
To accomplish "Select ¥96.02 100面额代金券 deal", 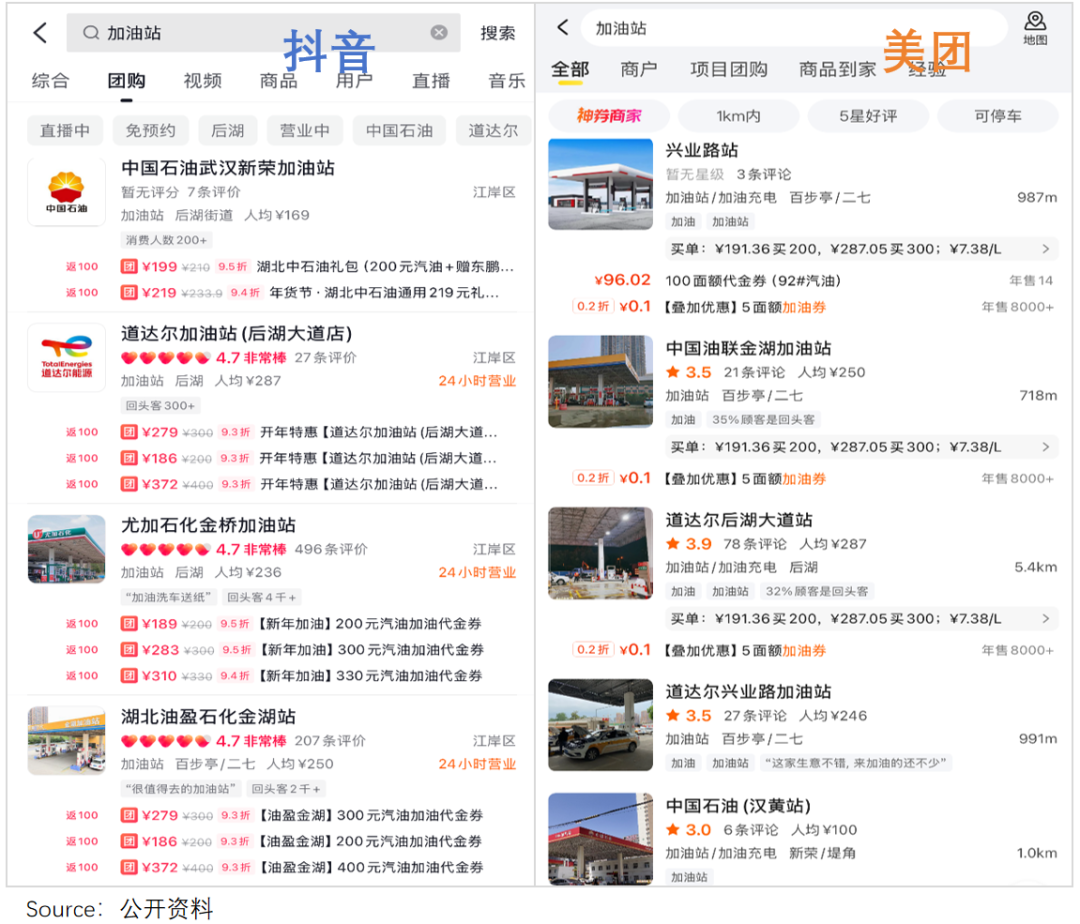I will (823, 280).
